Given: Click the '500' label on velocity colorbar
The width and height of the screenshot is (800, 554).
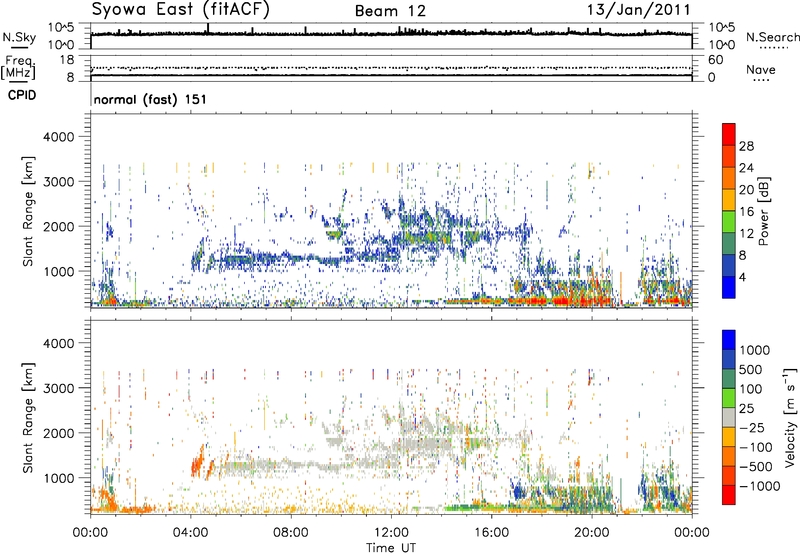Looking at the screenshot, I should [x=751, y=370].
